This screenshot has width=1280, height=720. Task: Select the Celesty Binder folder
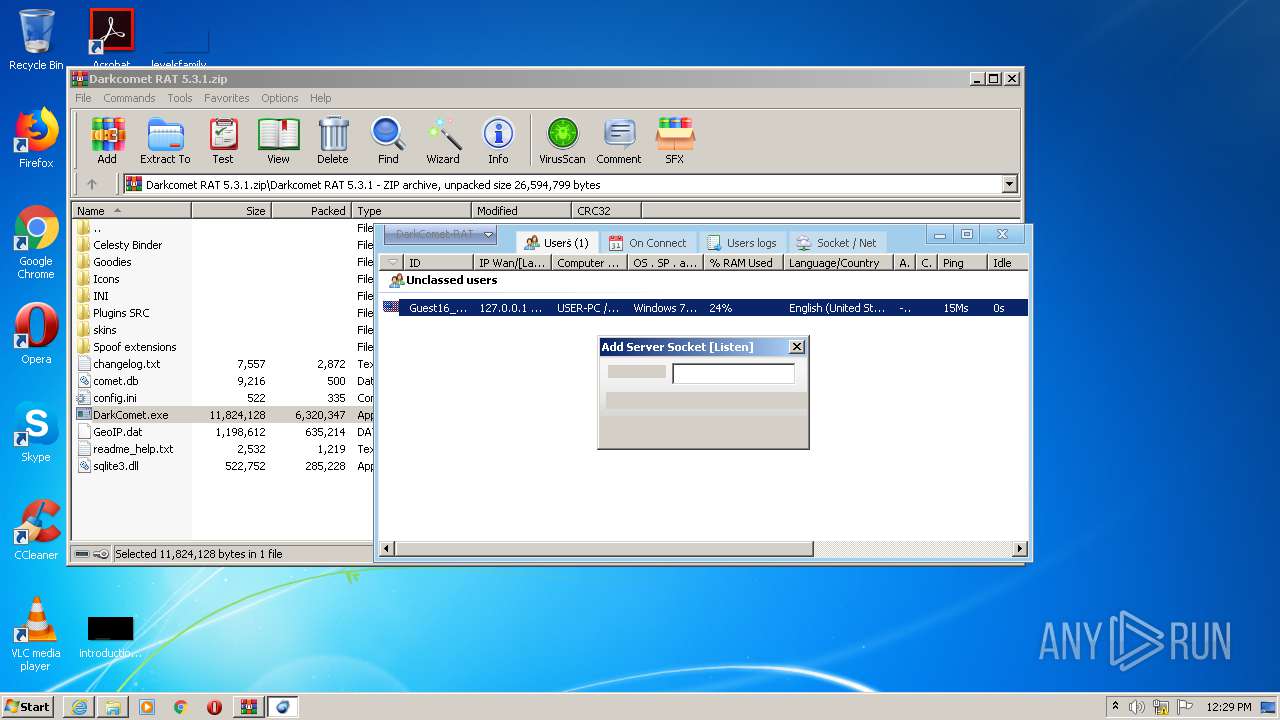coord(127,245)
